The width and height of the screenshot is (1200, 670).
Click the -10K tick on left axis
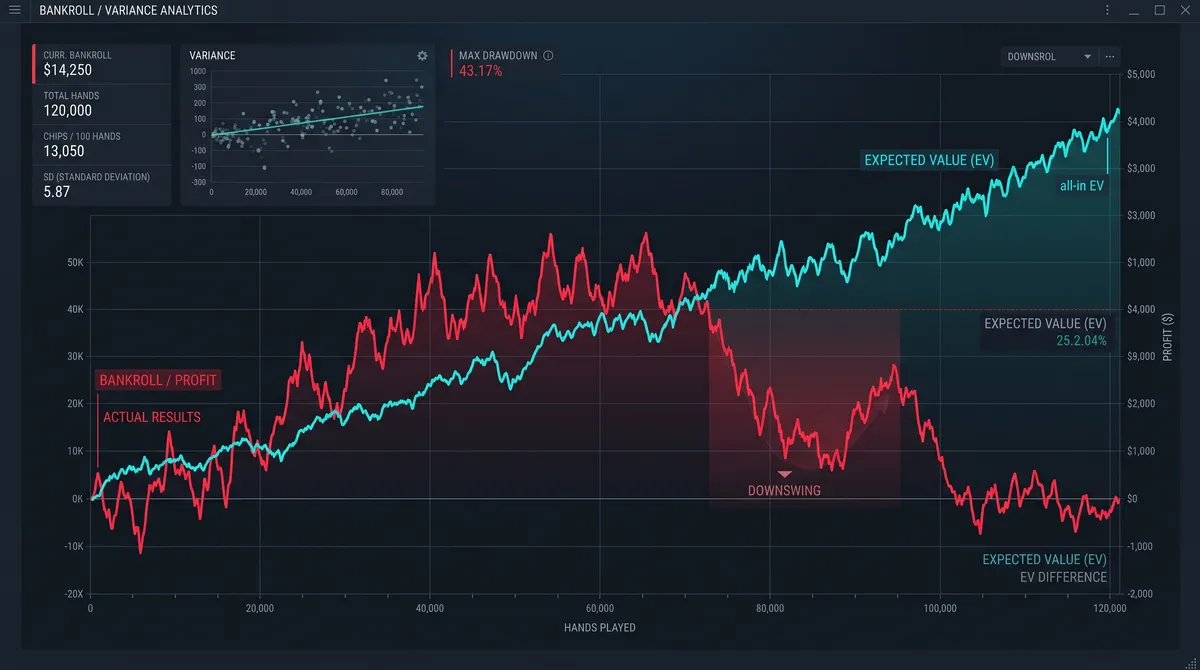click(x=73, y=546)
